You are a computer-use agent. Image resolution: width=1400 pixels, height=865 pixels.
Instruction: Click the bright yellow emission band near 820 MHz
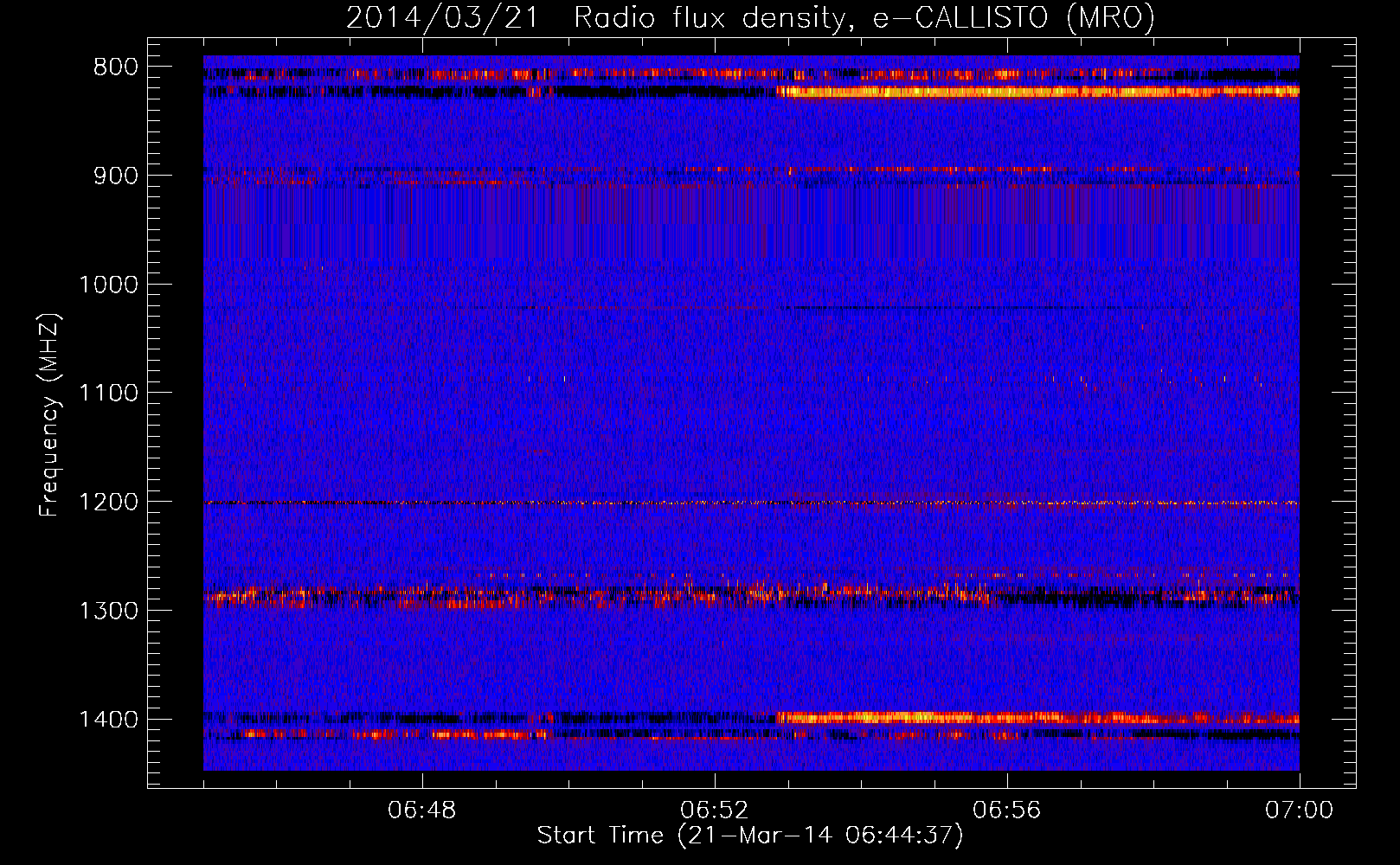1038,92
